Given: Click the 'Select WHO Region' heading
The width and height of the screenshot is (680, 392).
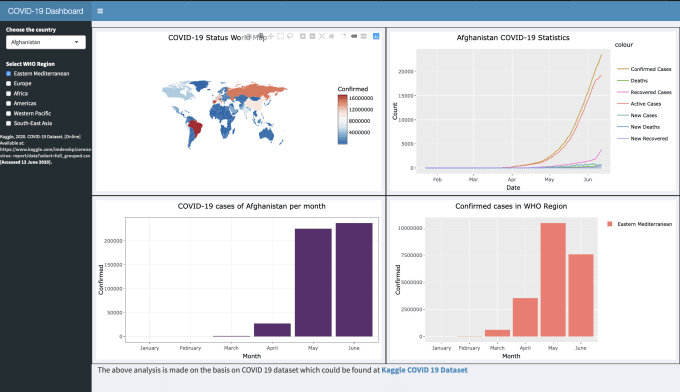Looking at the screenshot, I should coord(30,64).
